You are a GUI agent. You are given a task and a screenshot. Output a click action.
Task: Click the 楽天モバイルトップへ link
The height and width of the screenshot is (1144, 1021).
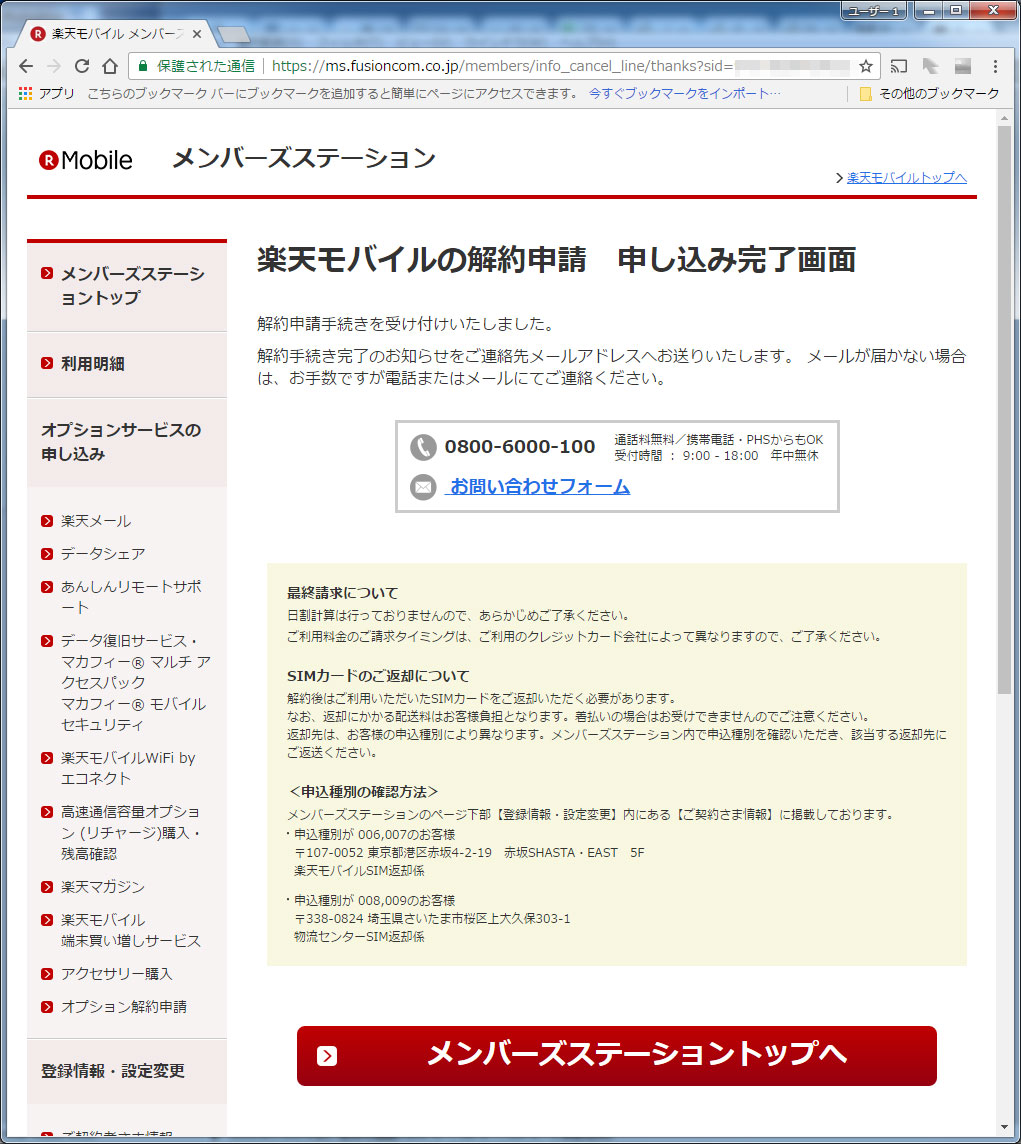[906, 178]
